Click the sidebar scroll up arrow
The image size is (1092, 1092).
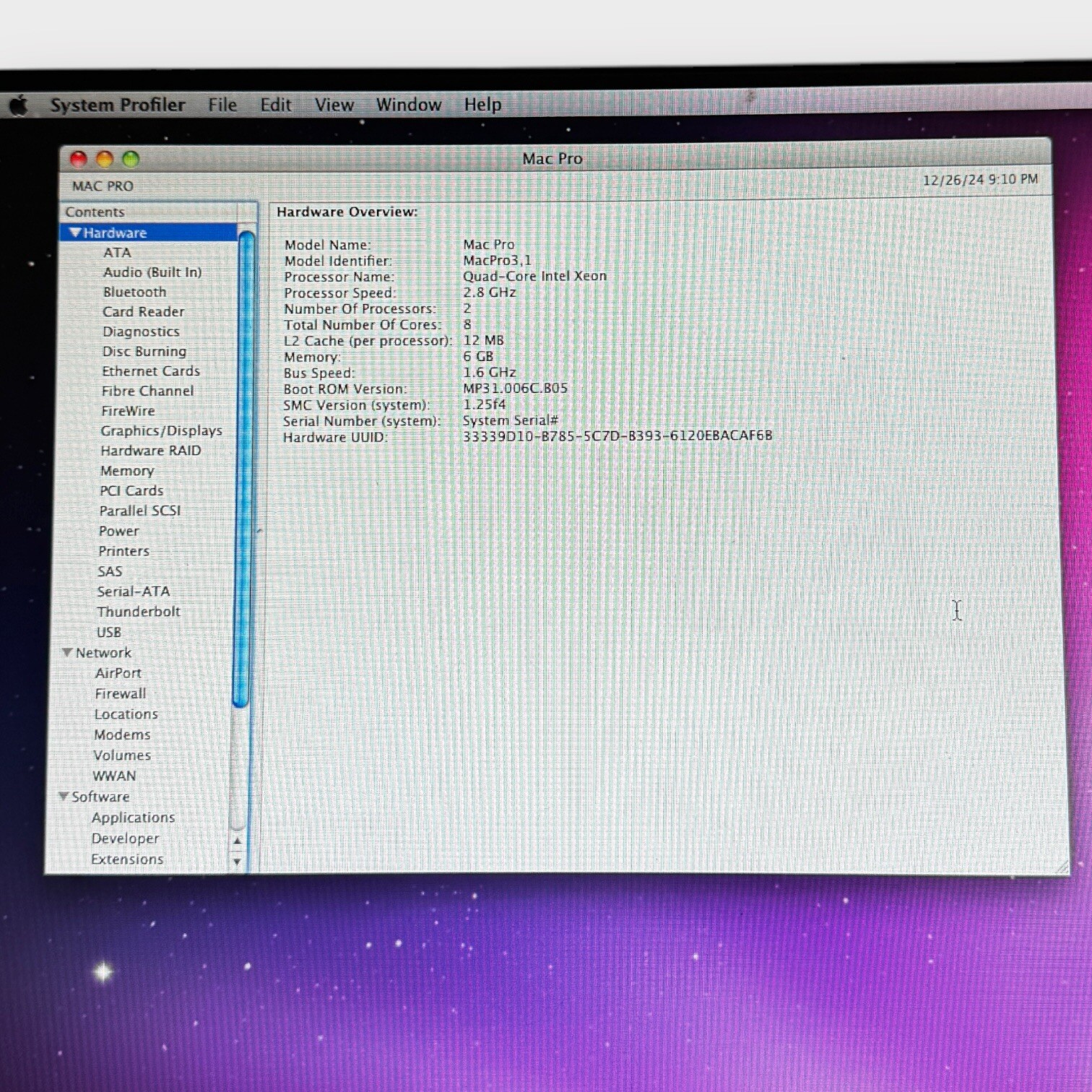click(x=237, y=841)
